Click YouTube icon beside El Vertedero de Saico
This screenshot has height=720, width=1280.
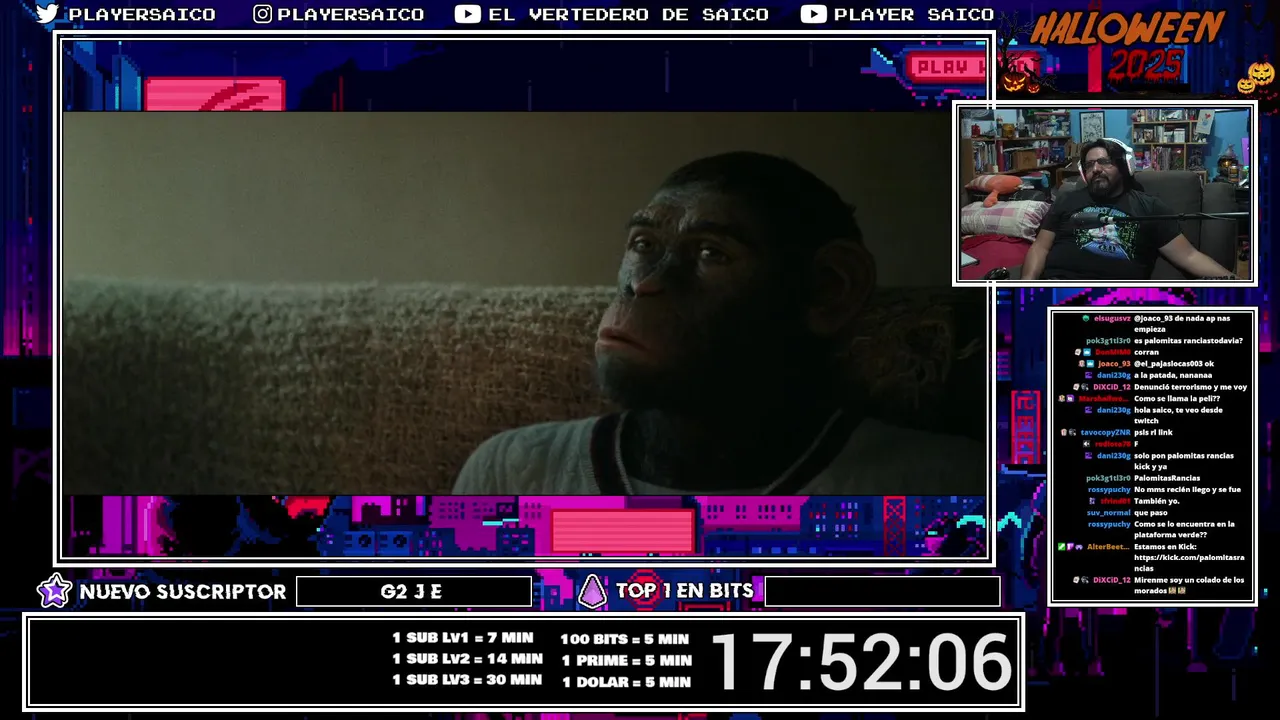pos(467,14)
